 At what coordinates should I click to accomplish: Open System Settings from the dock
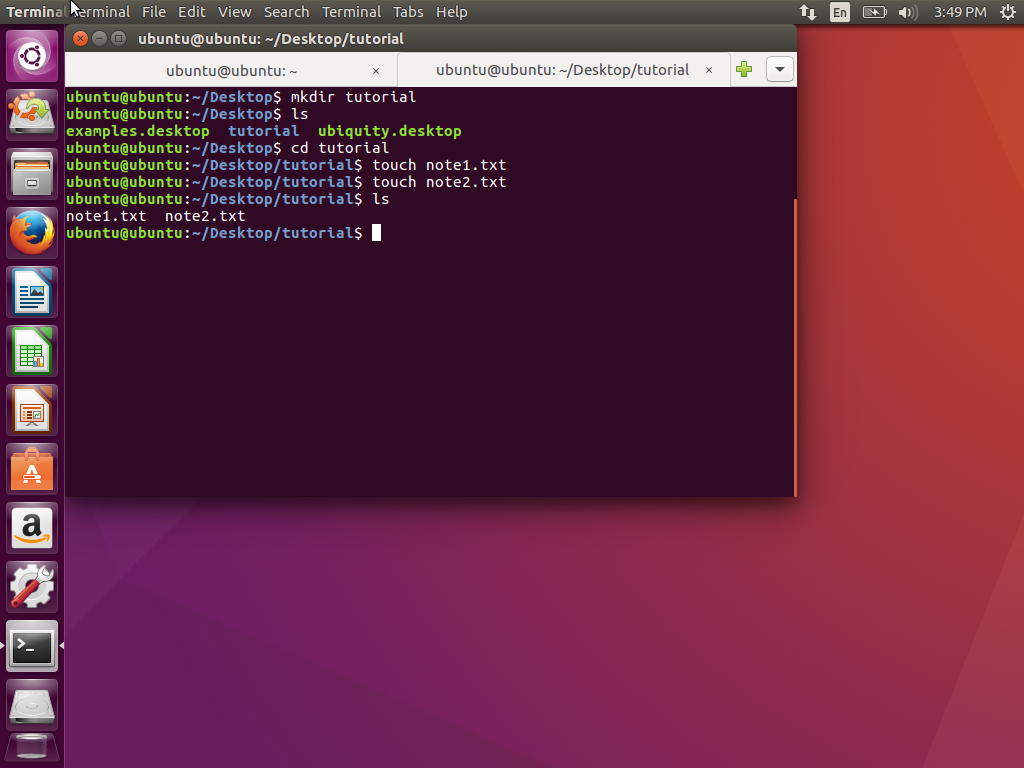[31, 586]
